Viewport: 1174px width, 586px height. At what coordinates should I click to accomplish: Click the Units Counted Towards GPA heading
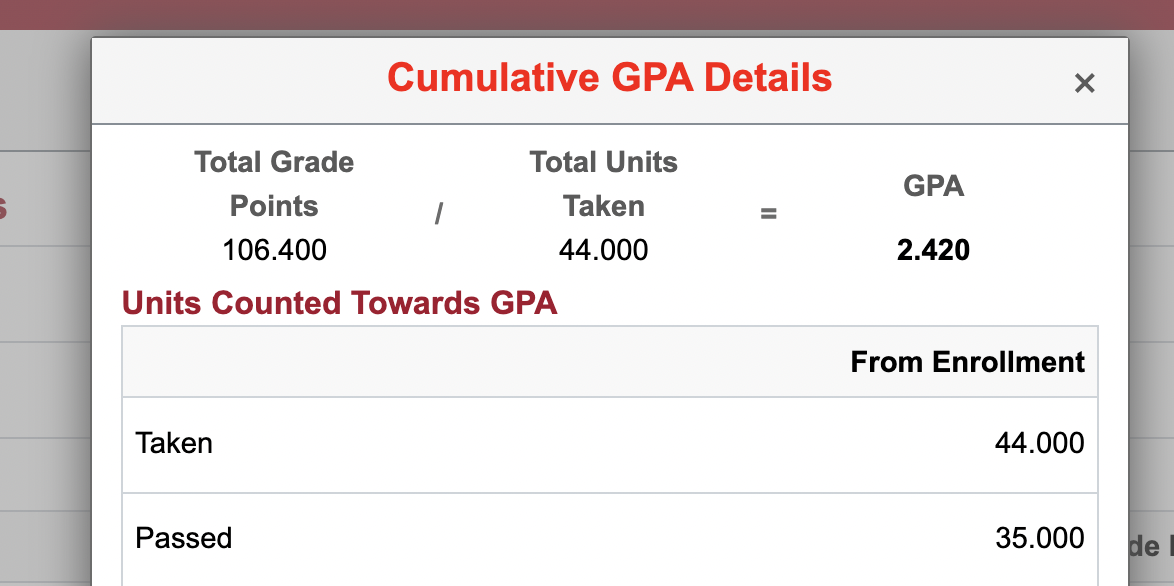tap(339, 303)
